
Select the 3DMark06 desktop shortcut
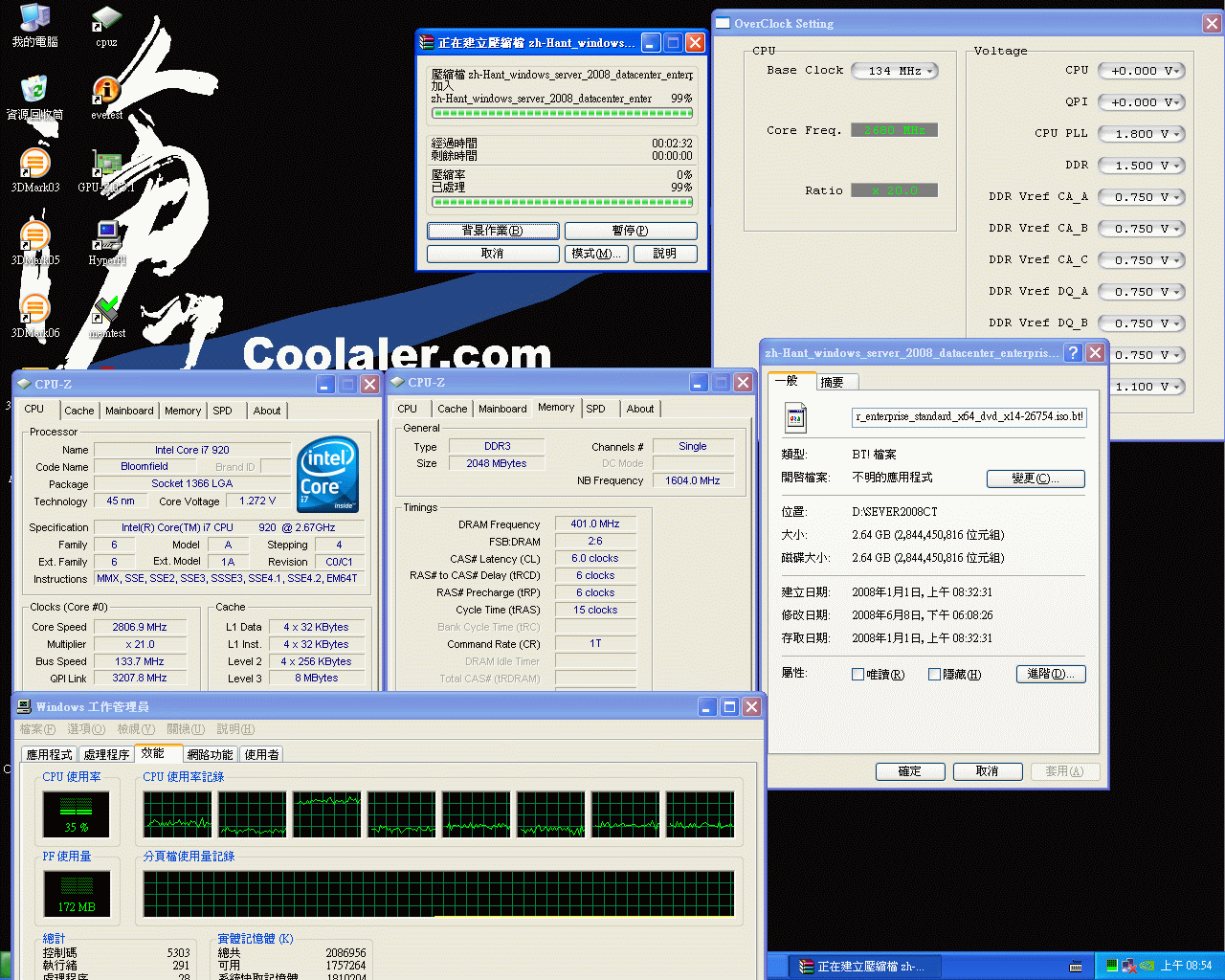(x=34, y=316)
